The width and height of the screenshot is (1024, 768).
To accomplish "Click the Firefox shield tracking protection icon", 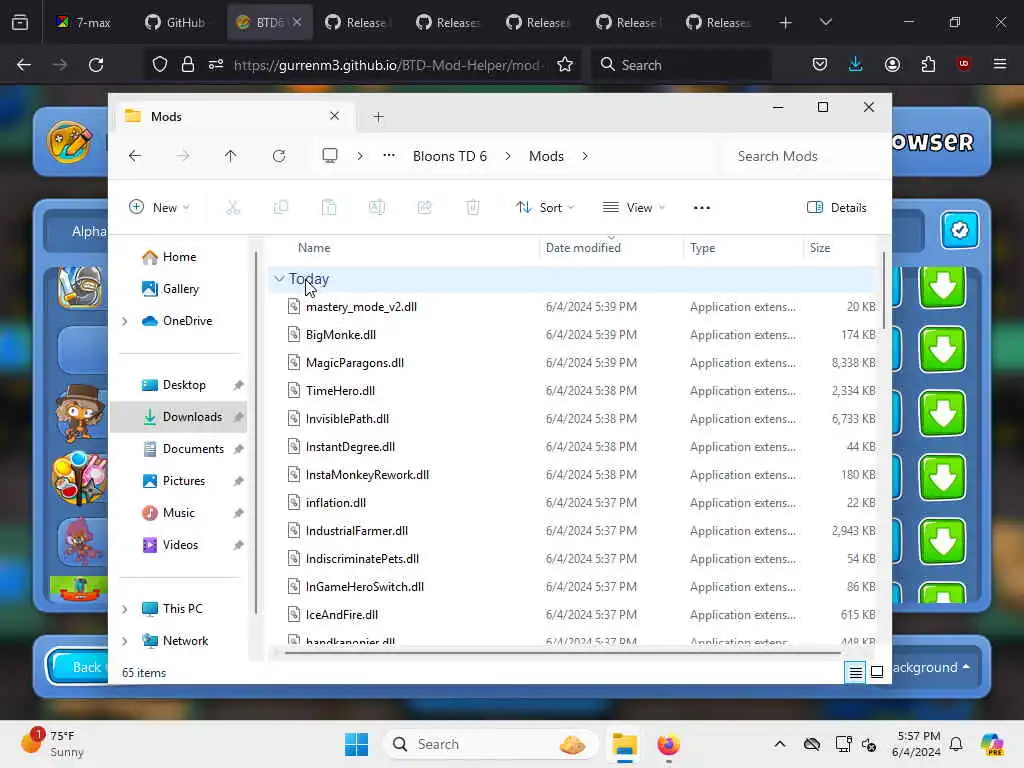I will [x=159, y=65].
